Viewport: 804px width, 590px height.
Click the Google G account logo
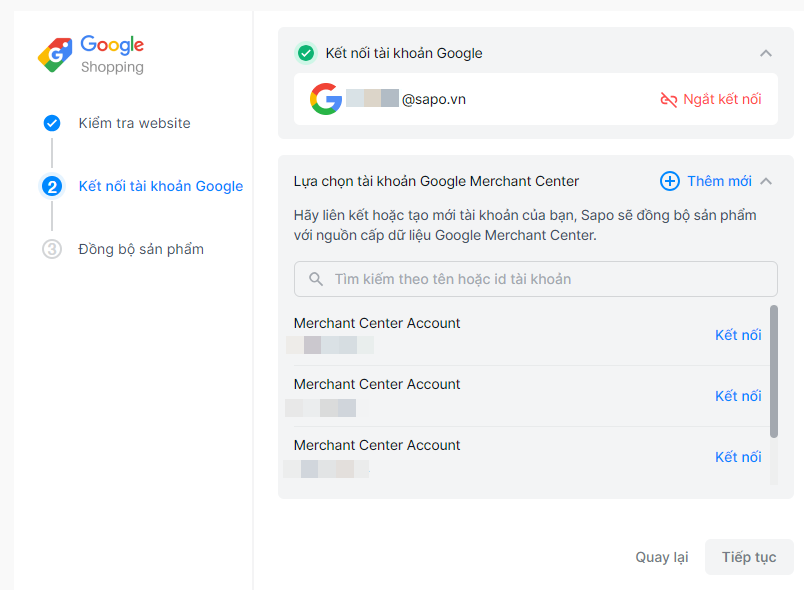[326, 99]
